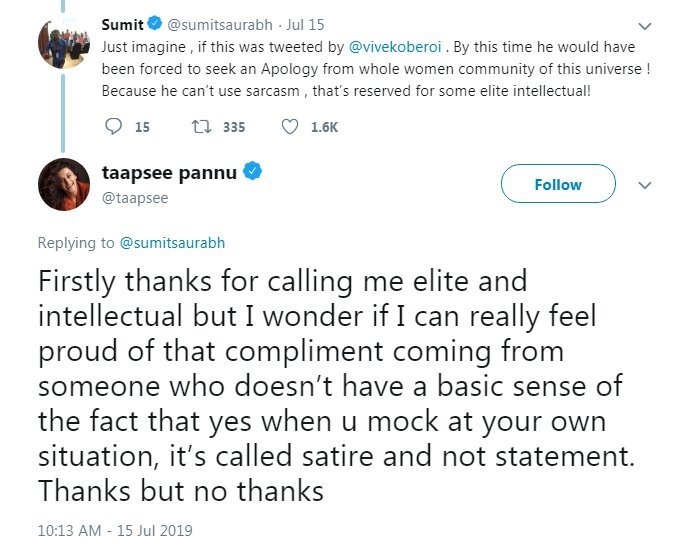Click the reply speech bubble icon
The height and width of the screenshot is (551, 687).
[x=112, y=127]
